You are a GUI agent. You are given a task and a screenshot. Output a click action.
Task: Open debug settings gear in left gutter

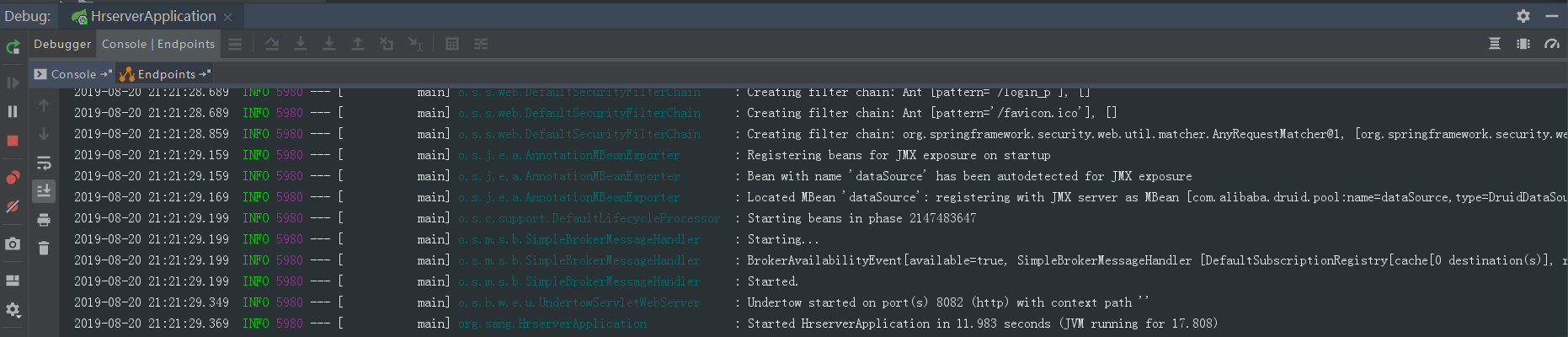pyautogui.click(x=13, y=310)
